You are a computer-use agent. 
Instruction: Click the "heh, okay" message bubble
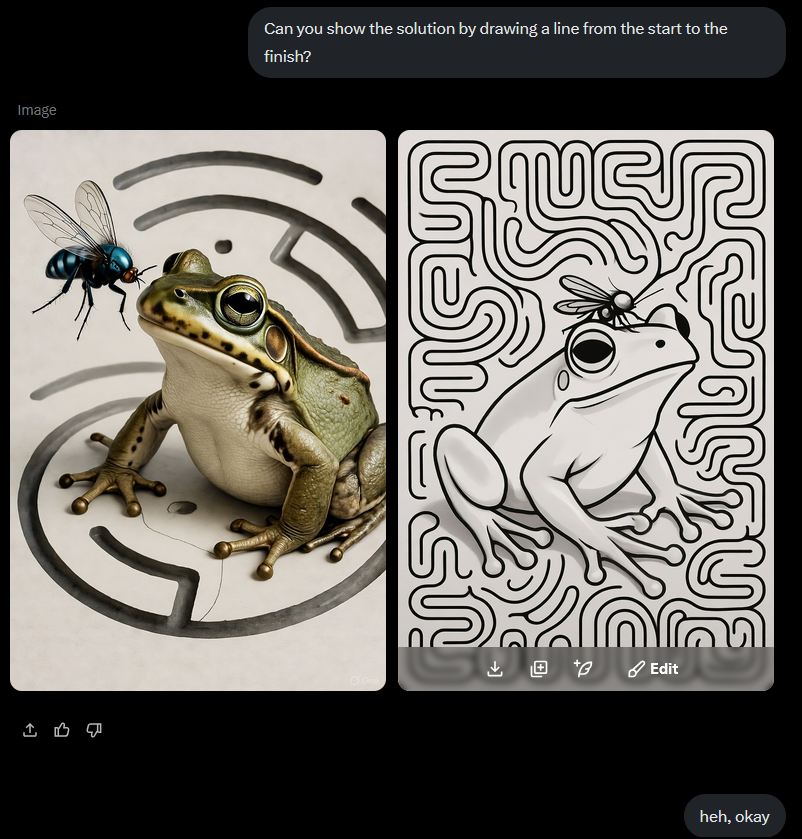point(735,817)
